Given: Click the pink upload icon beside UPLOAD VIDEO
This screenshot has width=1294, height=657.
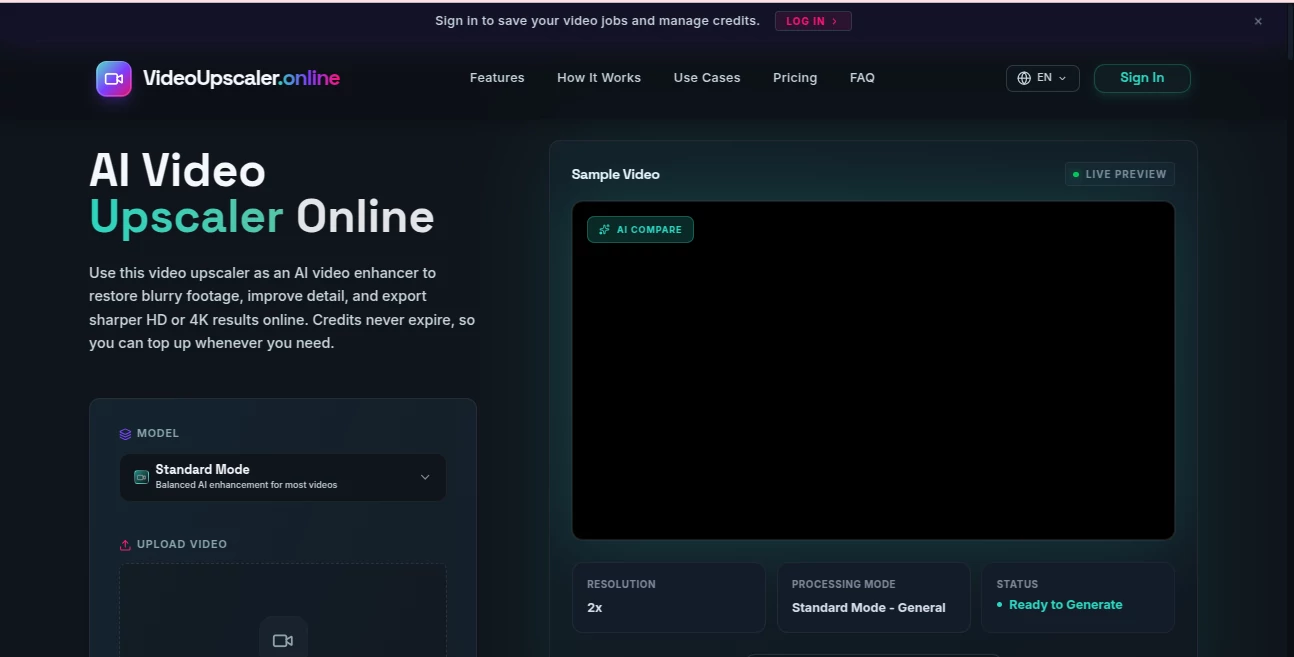Looking at the screenshot, I should 125,543.
